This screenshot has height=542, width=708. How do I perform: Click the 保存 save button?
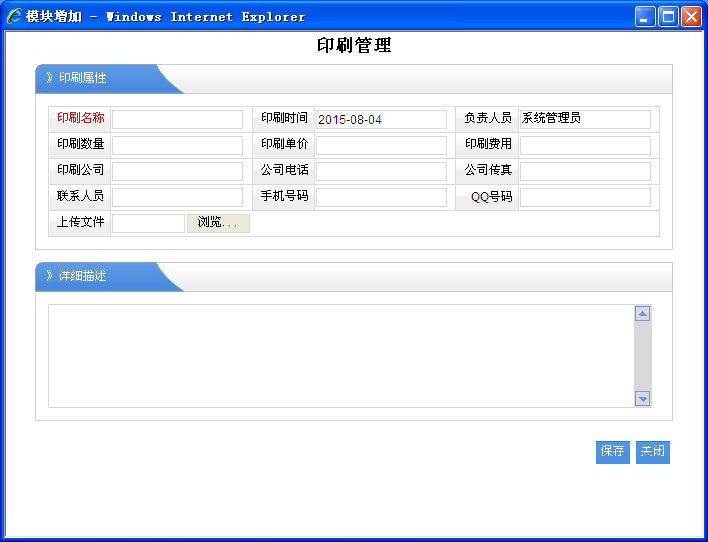pos(612,452)
